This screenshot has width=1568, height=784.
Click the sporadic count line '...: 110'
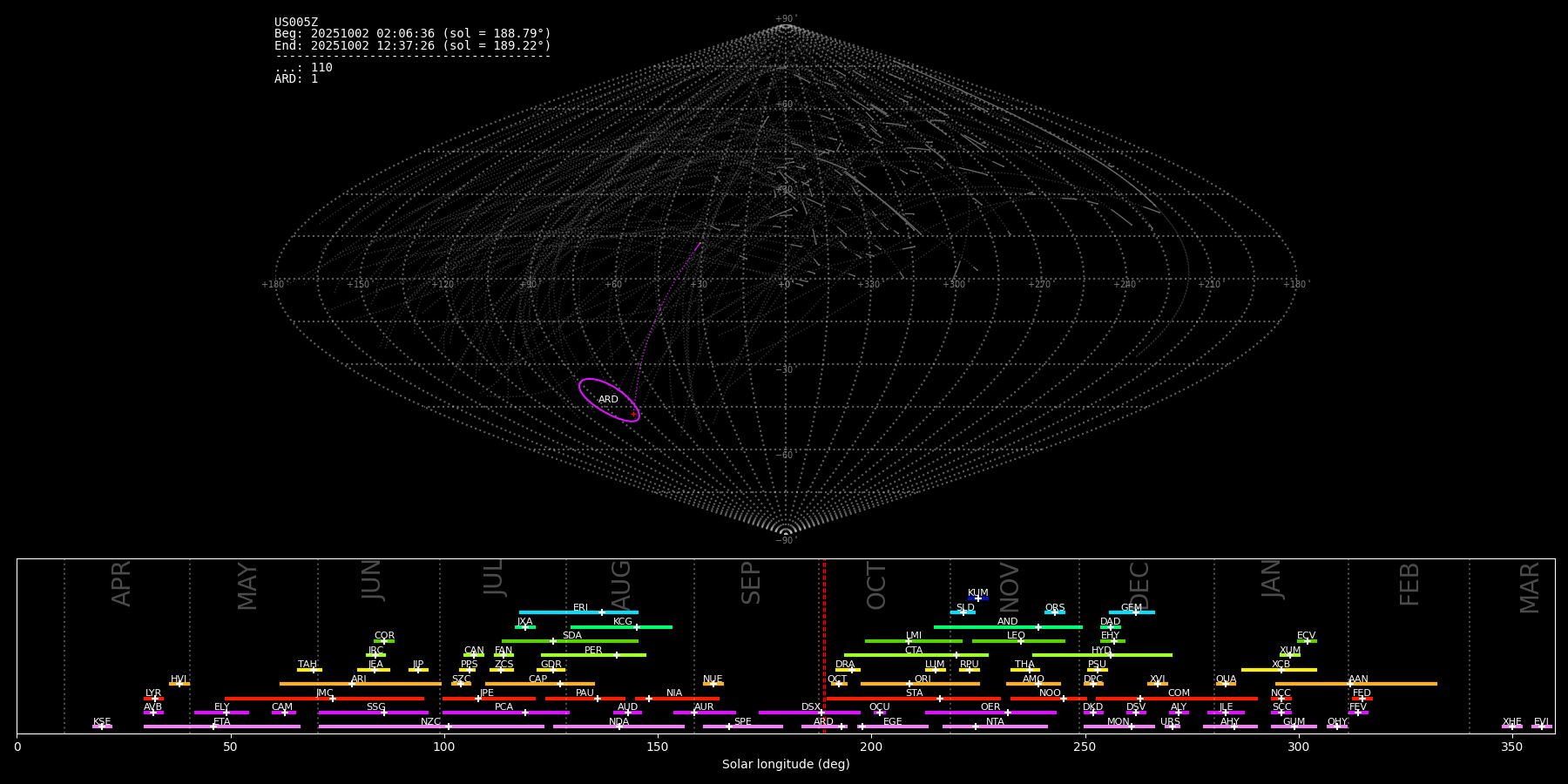(x=303, y=68)
